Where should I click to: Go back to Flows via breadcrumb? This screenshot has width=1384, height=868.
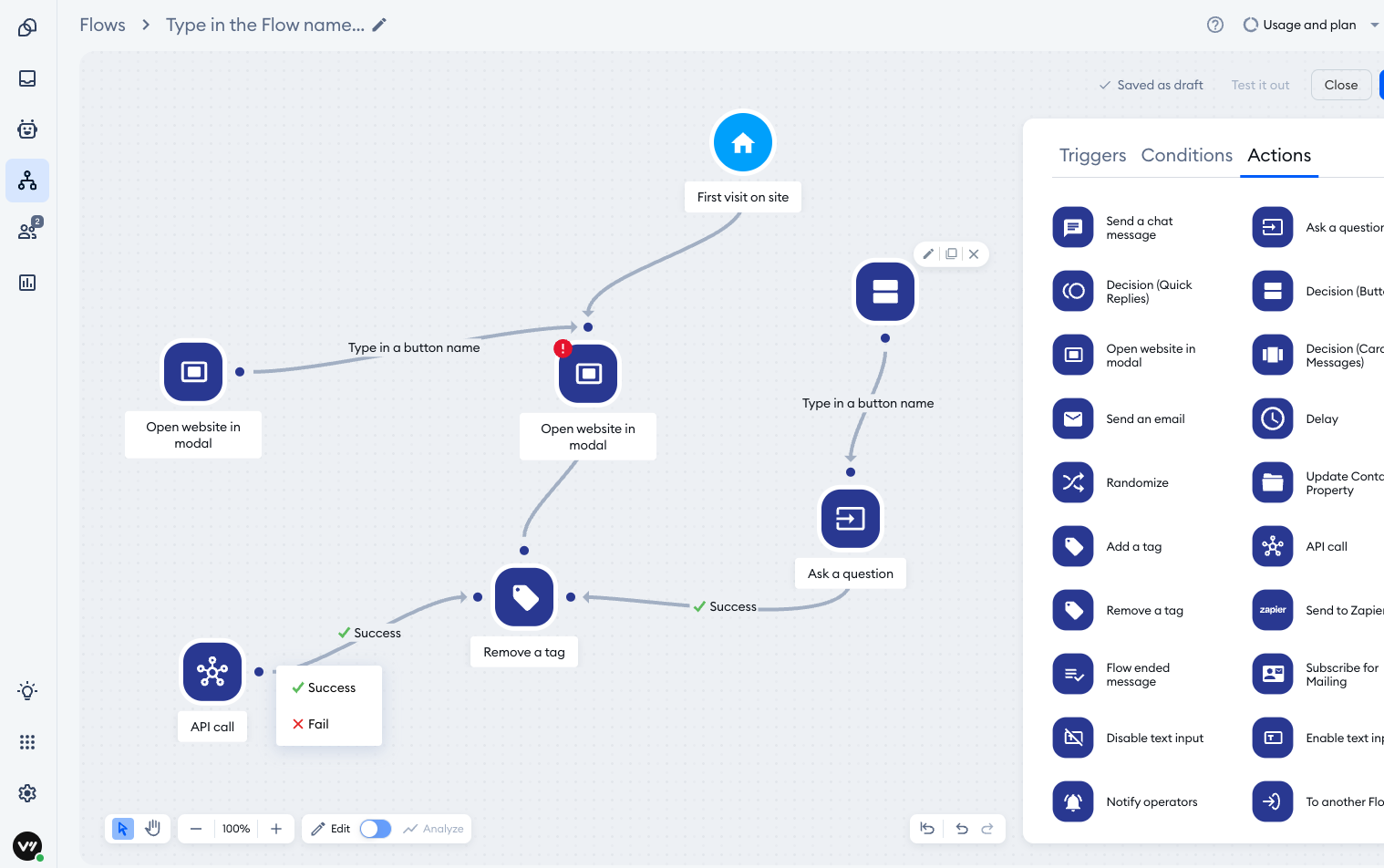point(102,25)
